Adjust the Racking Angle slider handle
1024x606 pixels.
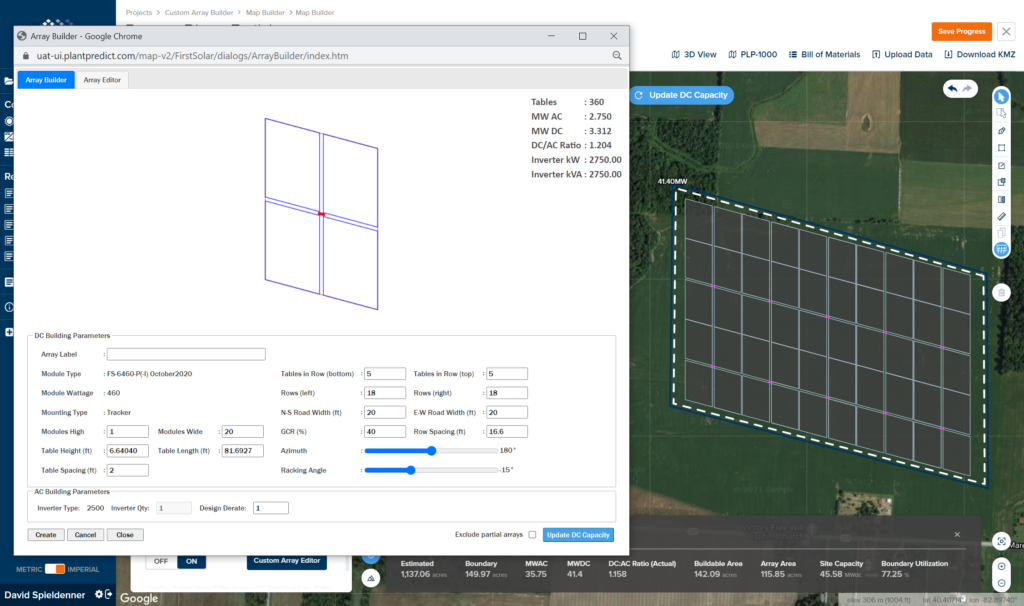point(411,470)
